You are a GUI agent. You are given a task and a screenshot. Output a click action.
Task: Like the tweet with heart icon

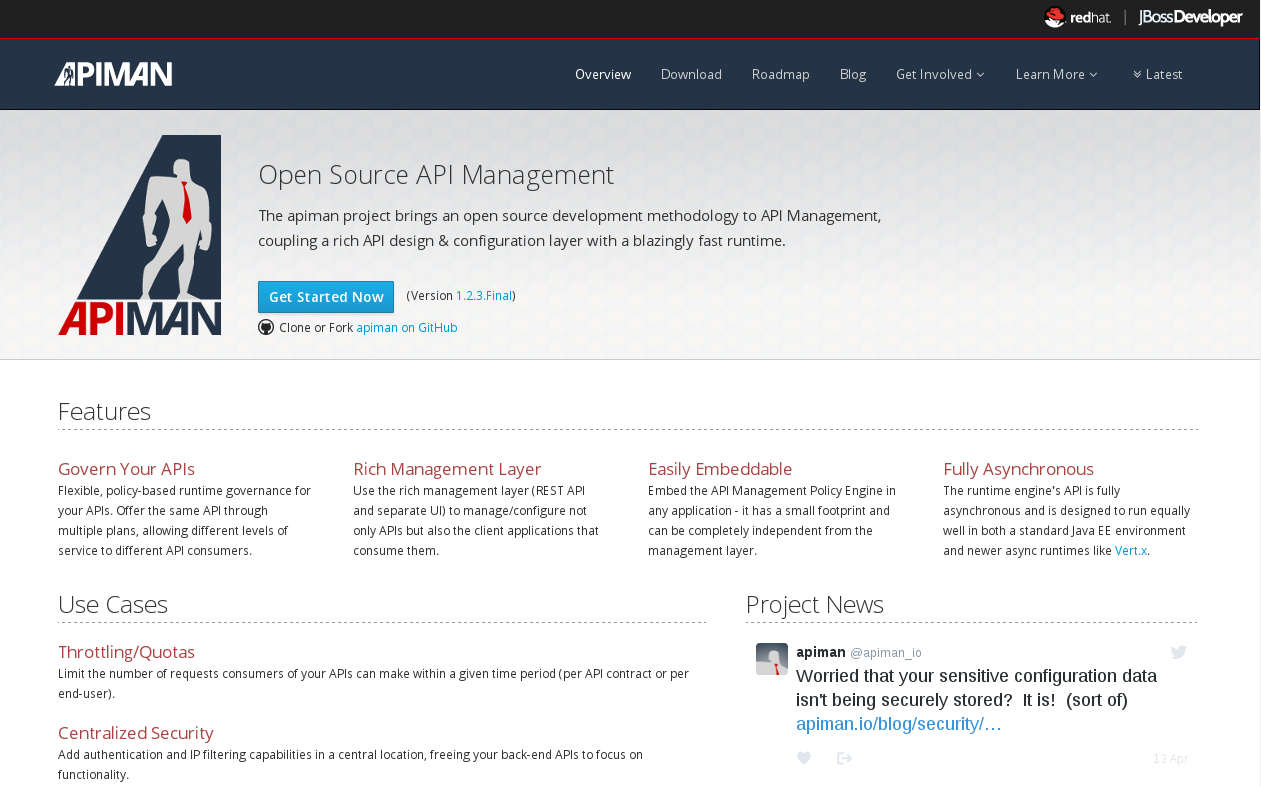click(x=804, y=758)
